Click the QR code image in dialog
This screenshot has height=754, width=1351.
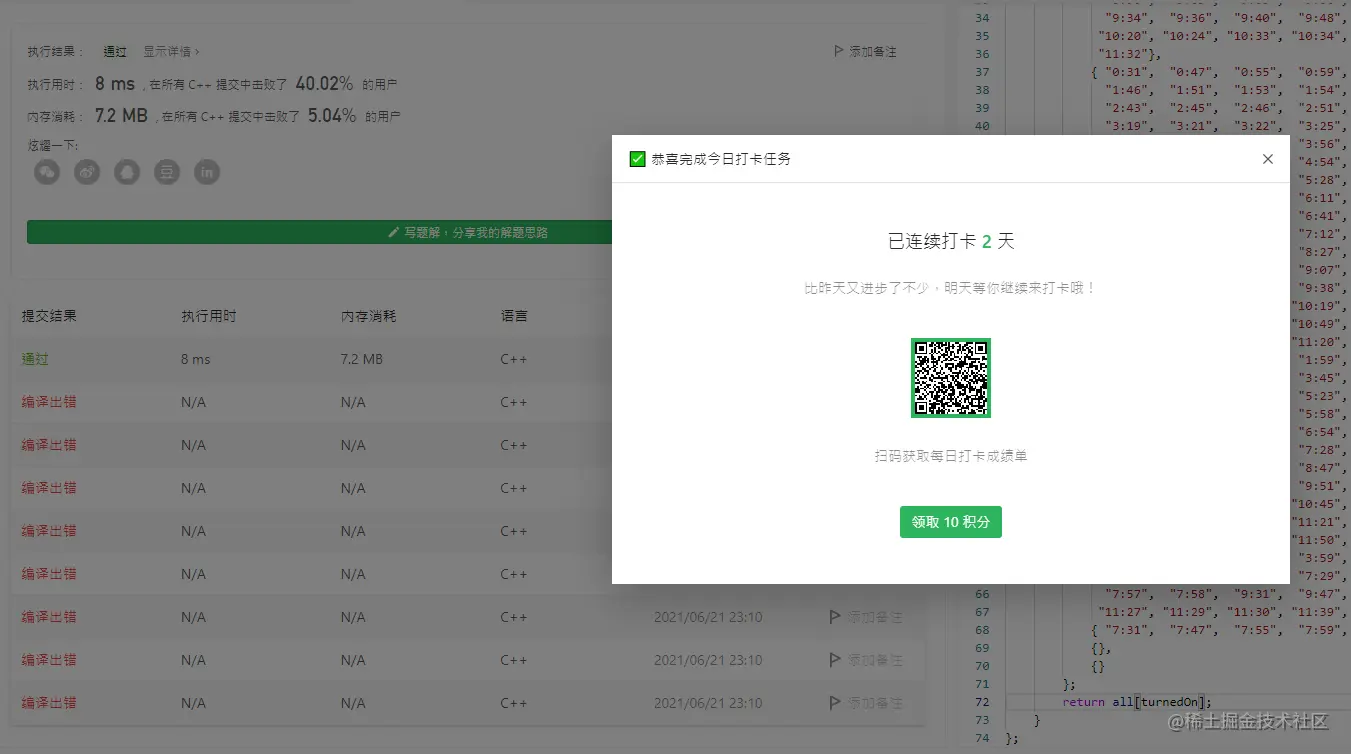pyautogui.click(x=951, y=378)
